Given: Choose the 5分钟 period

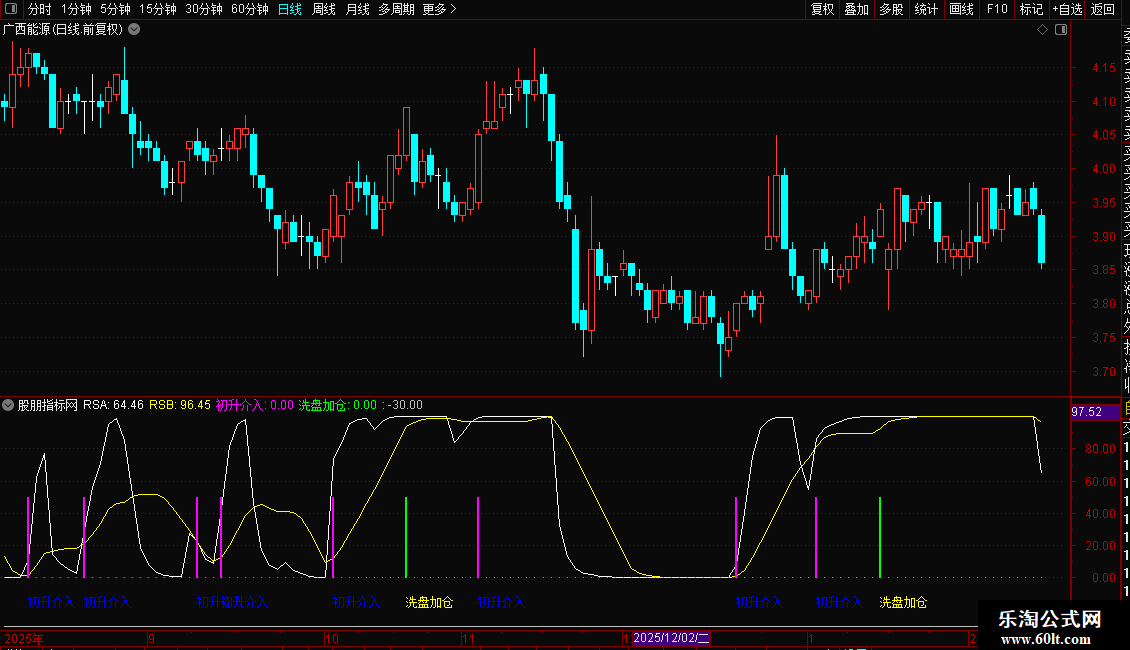Looking at the screenshot, I should tap(115, 10).
